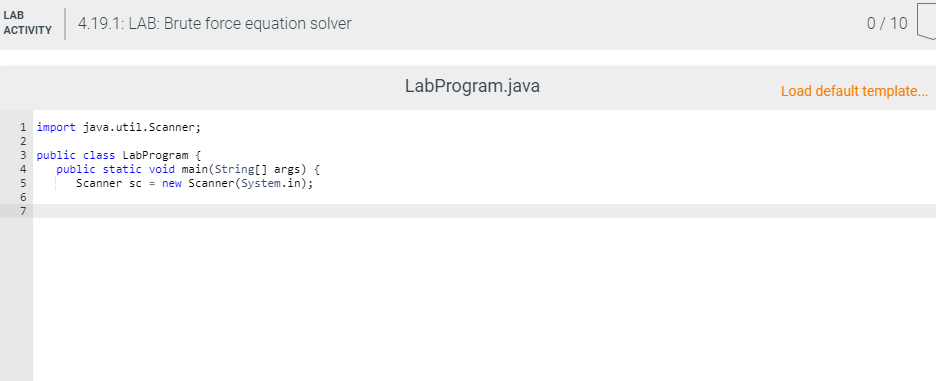Click line number 4 in the gutter
Image resolution: width=936 pixels, height=381 pixels.
23,169
